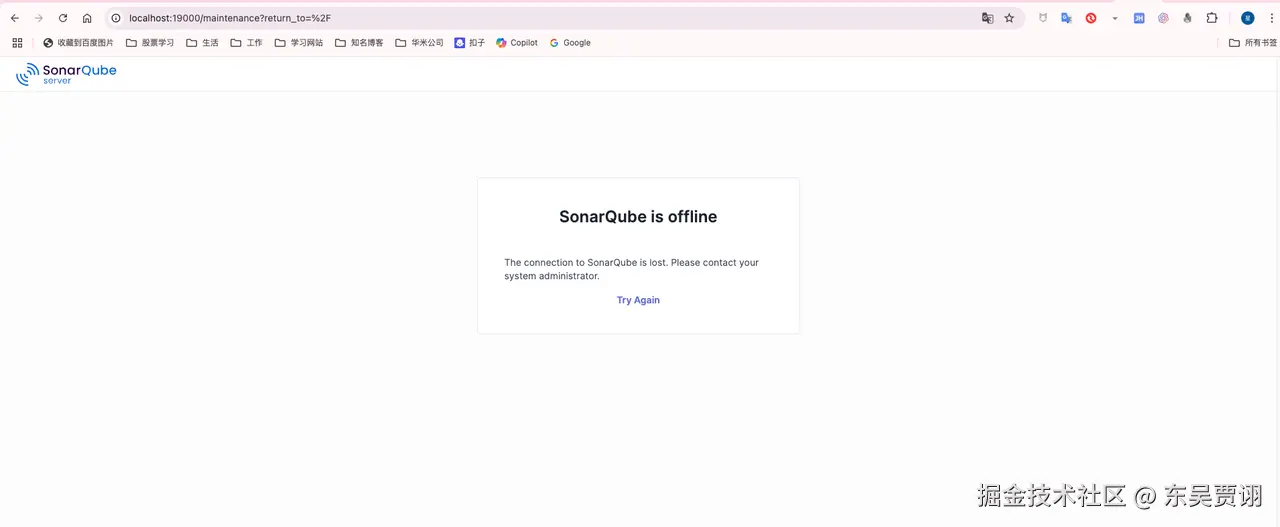Open the 收藏到百度图片 bookmark
The width and height of the screenshot is (1280, 527).
pos(78,43)
